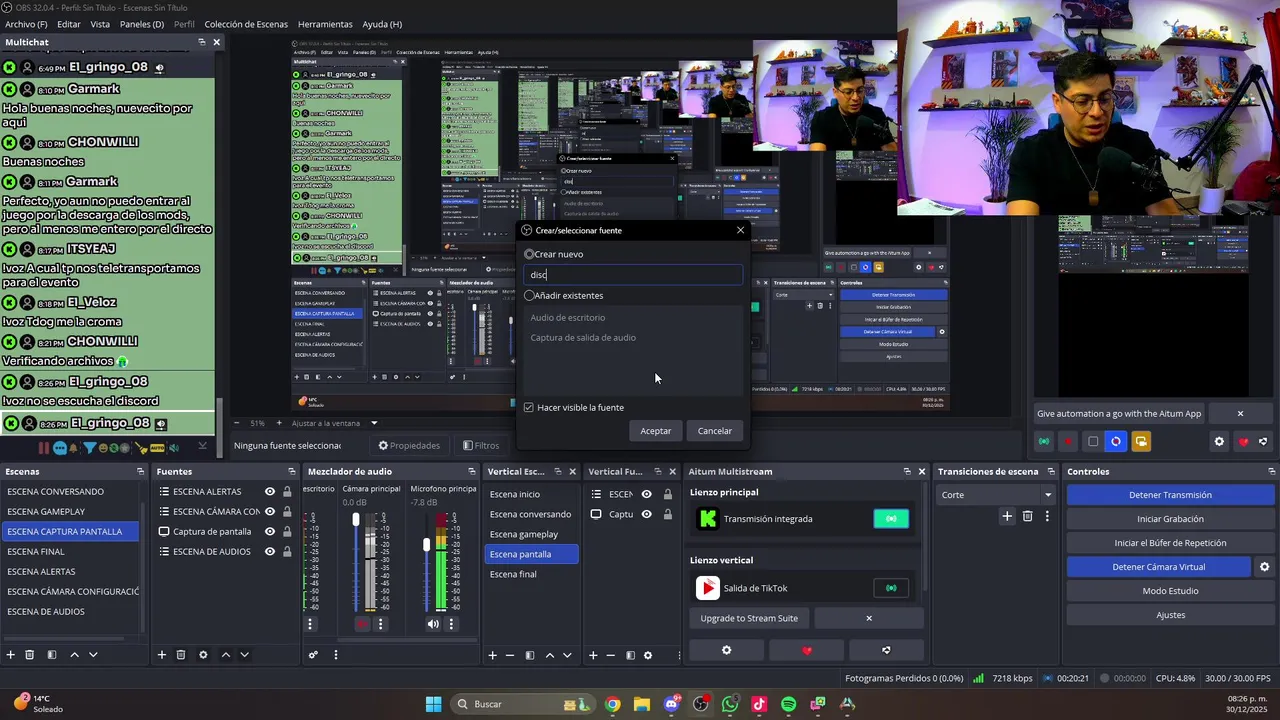
Task: Open the Paneles menu
Action: pyautogui.click(x=141, y=24)
